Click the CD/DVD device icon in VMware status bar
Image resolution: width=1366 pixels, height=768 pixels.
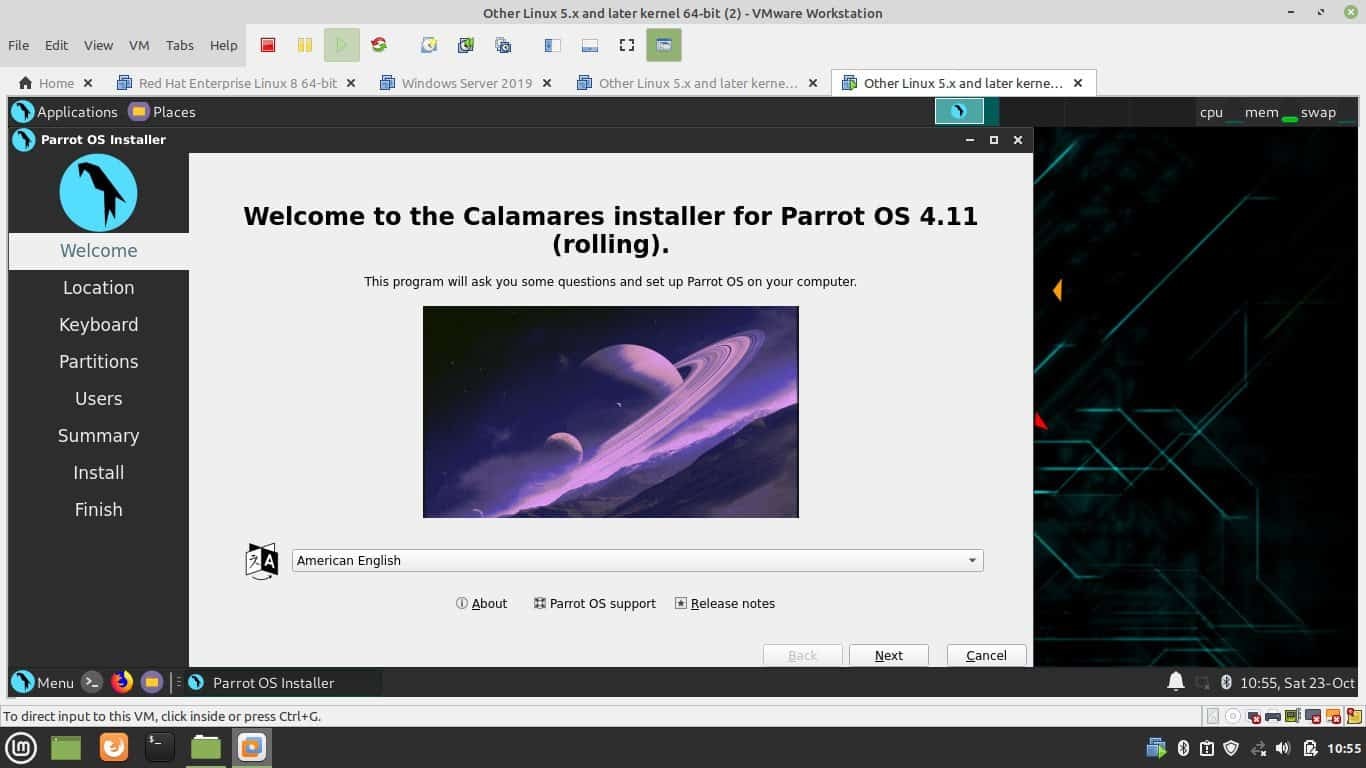[x=1233, y=716]
